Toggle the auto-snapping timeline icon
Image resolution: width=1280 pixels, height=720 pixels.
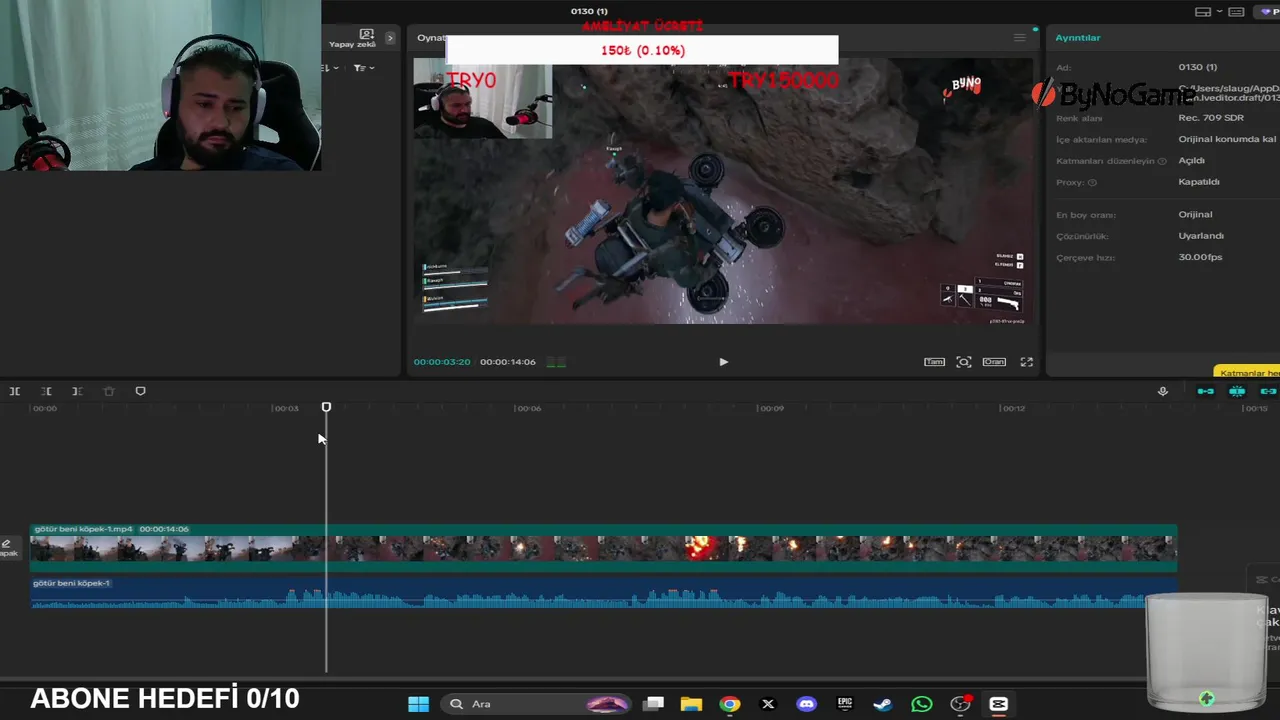tap(1237, 391)
